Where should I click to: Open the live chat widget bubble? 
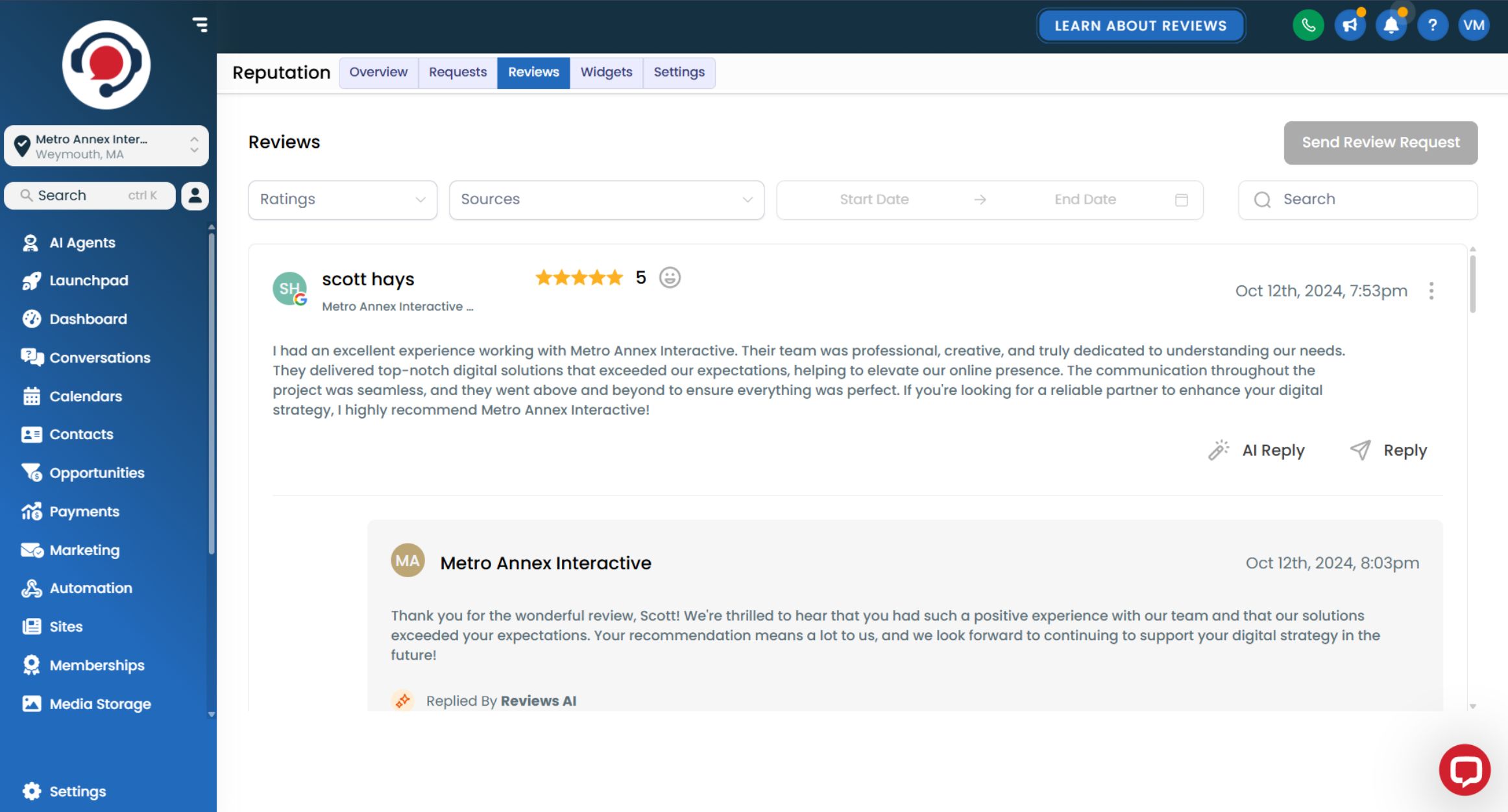point(1465,770)
